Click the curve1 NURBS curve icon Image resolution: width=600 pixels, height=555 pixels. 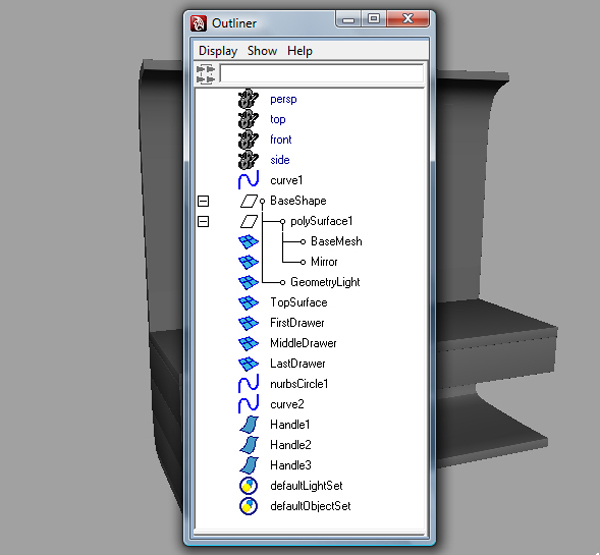248,180
